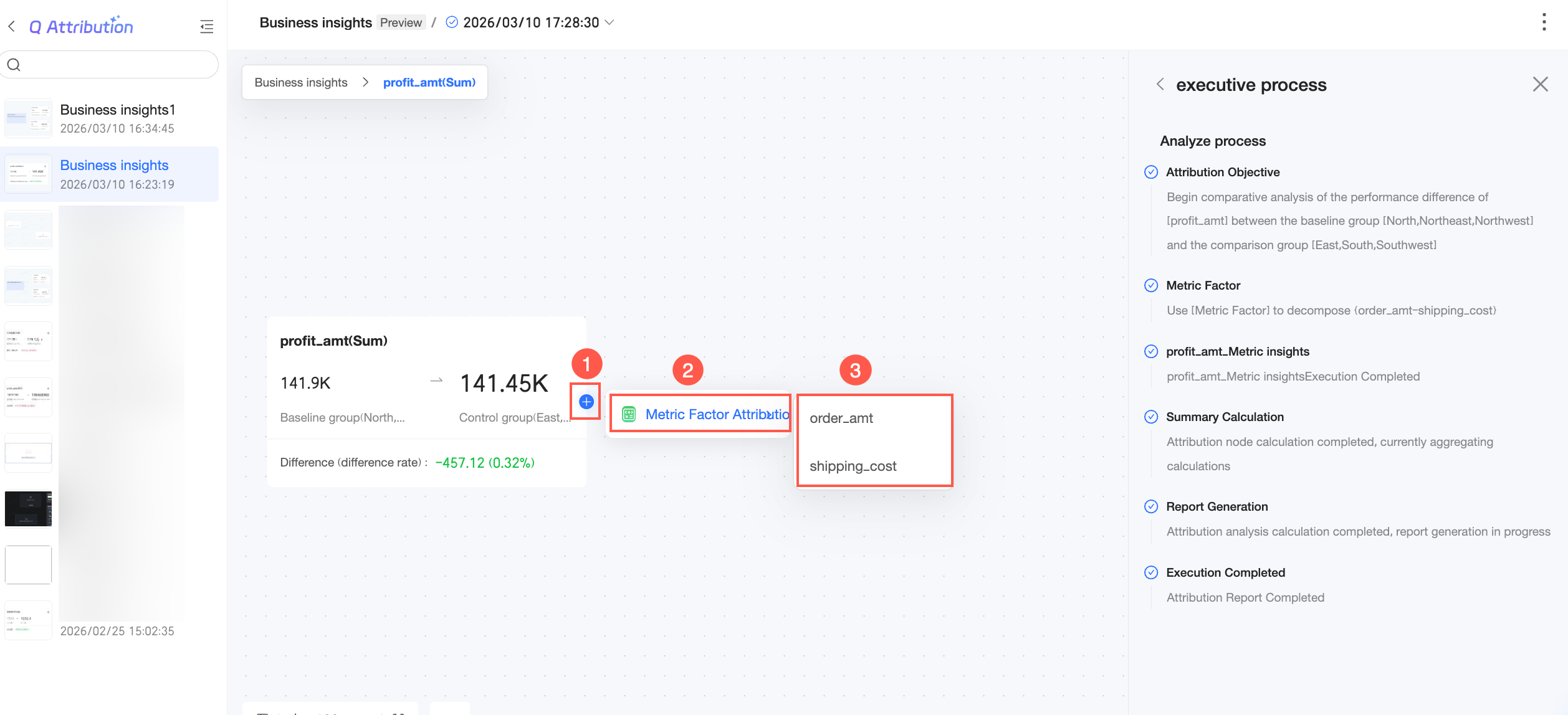Collapse the sidebar with the list toggle icon
This screenshot has height=715, width=1568.
pos(206,26)
